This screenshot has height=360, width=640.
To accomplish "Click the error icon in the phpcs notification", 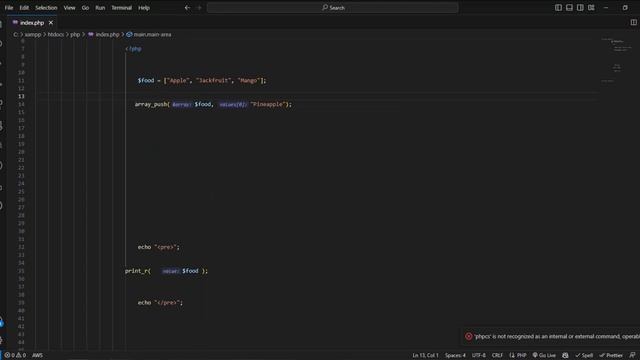I will coord(469,336).
